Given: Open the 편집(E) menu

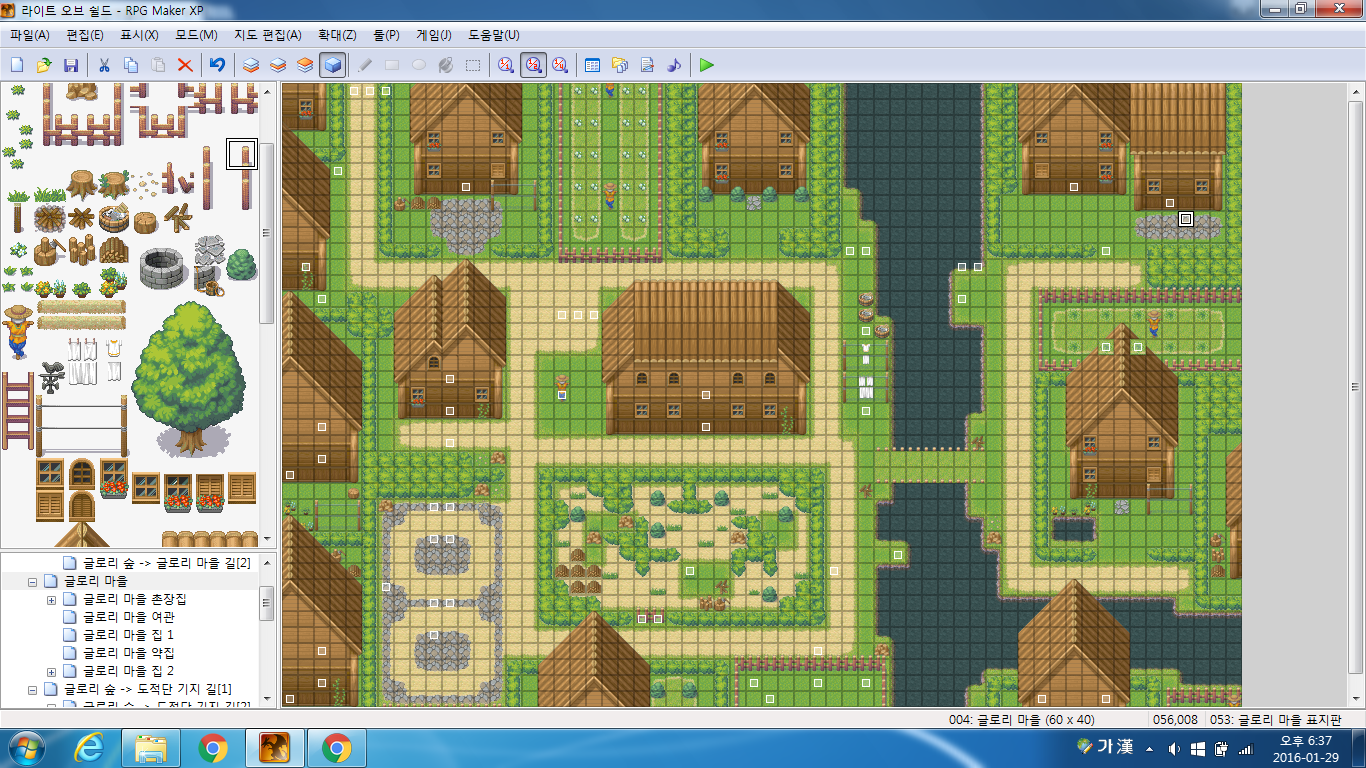Looking at the screenshot, I should [x=85, y=35].
